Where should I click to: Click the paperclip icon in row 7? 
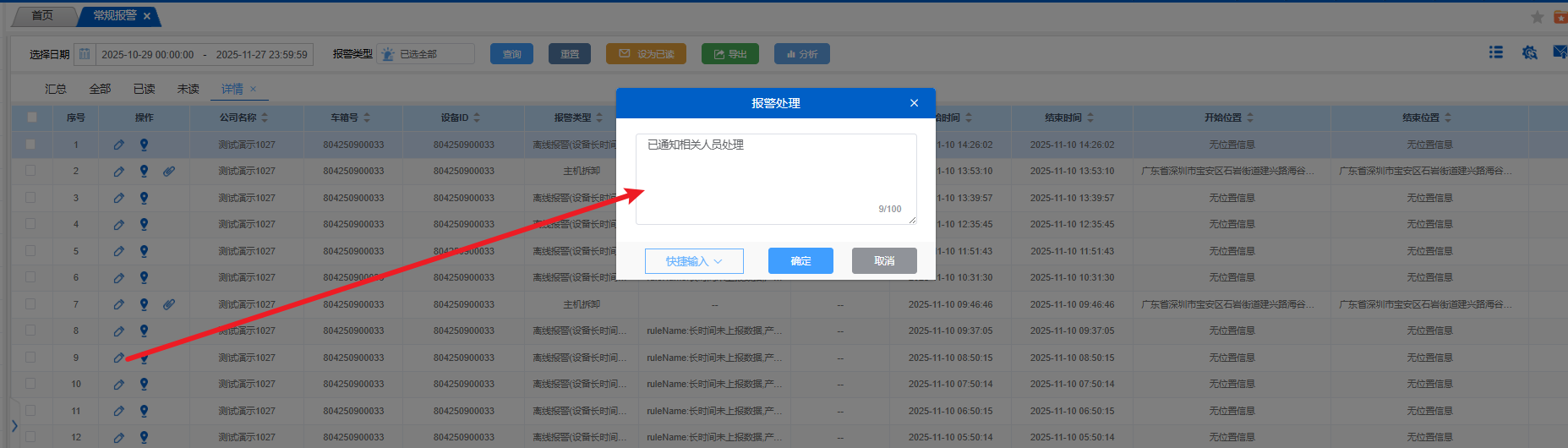[x=169, y=304]
